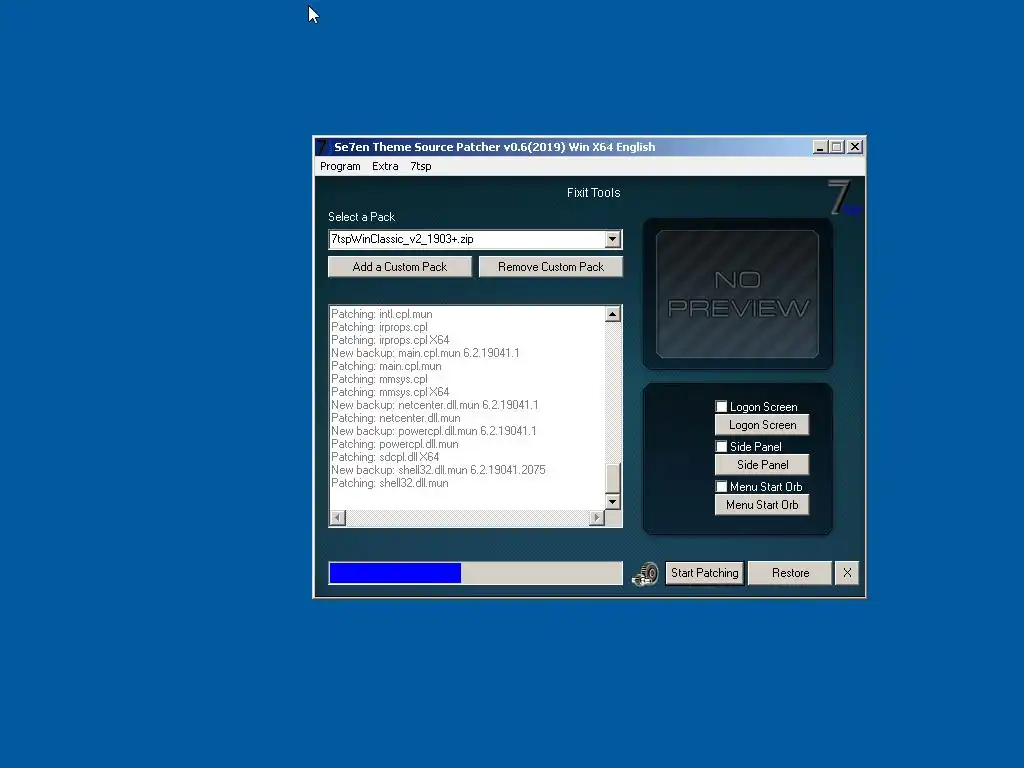Screen dimensions: 1024x768
Task: Click the 7 logo in the window's top-right corner
Action: [x=844, y=198]
